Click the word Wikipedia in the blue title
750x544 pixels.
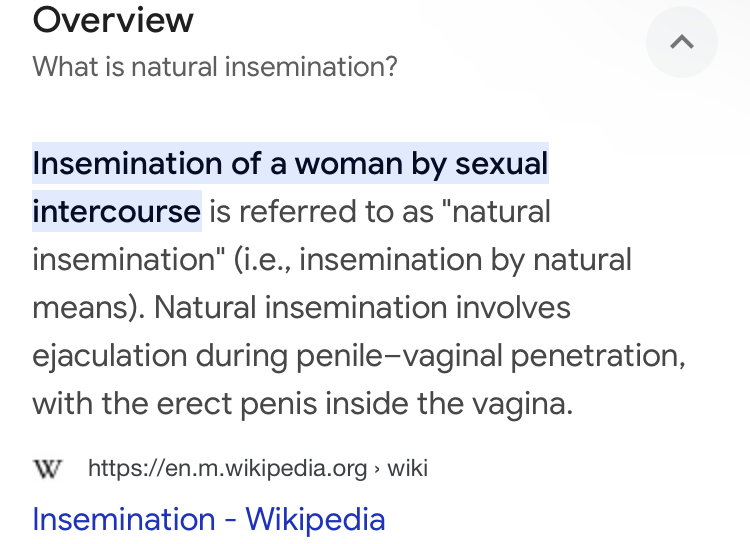(x=315, y=519)
